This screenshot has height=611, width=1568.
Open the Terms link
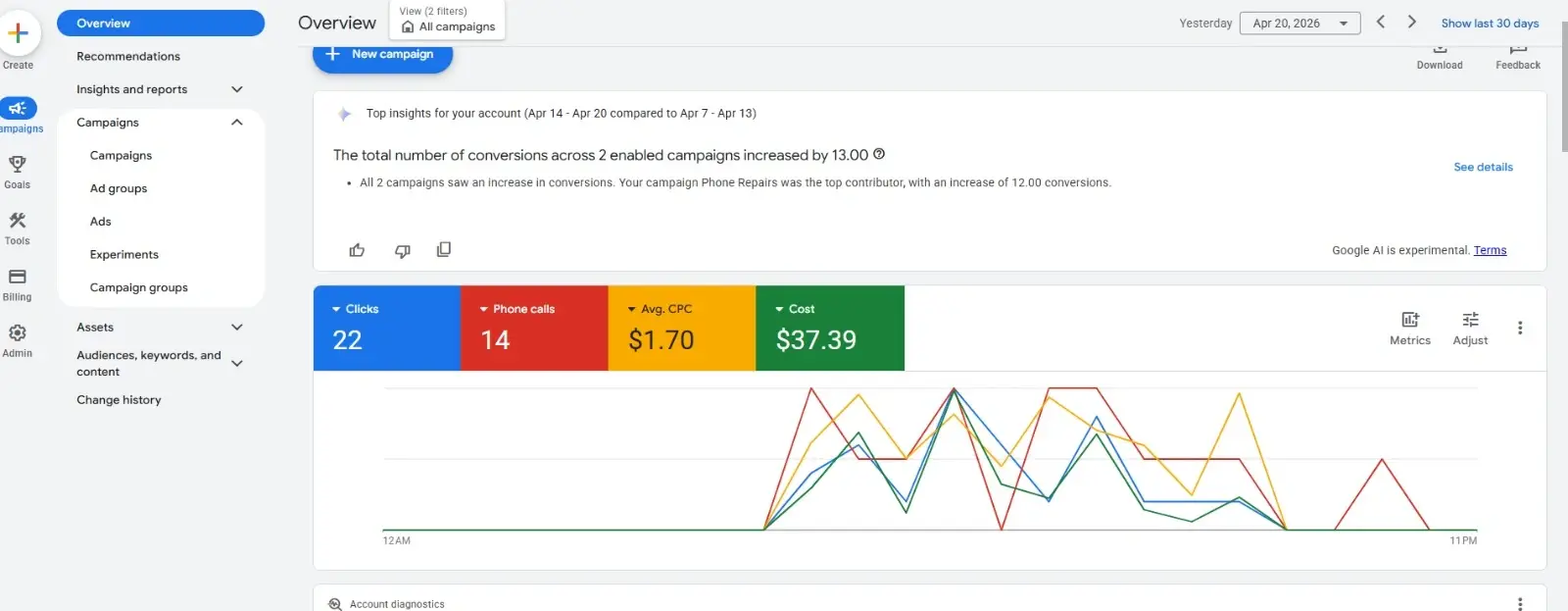(x=1490, y=250)
